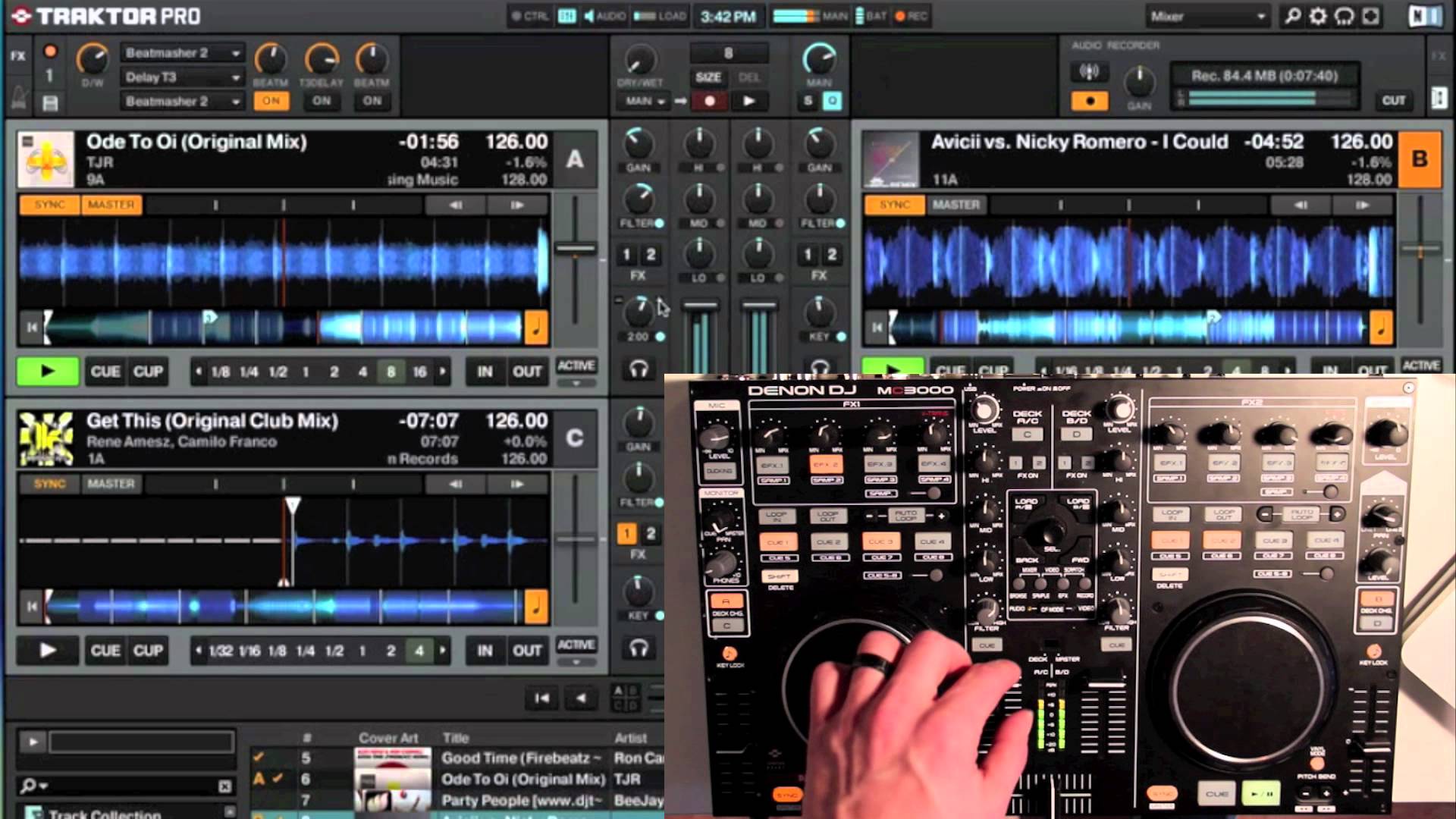Expand the Deck C panel arrow below ACTIVE
The width and height of the screenshot is (1456, 819).
click(x=576, y=662)
